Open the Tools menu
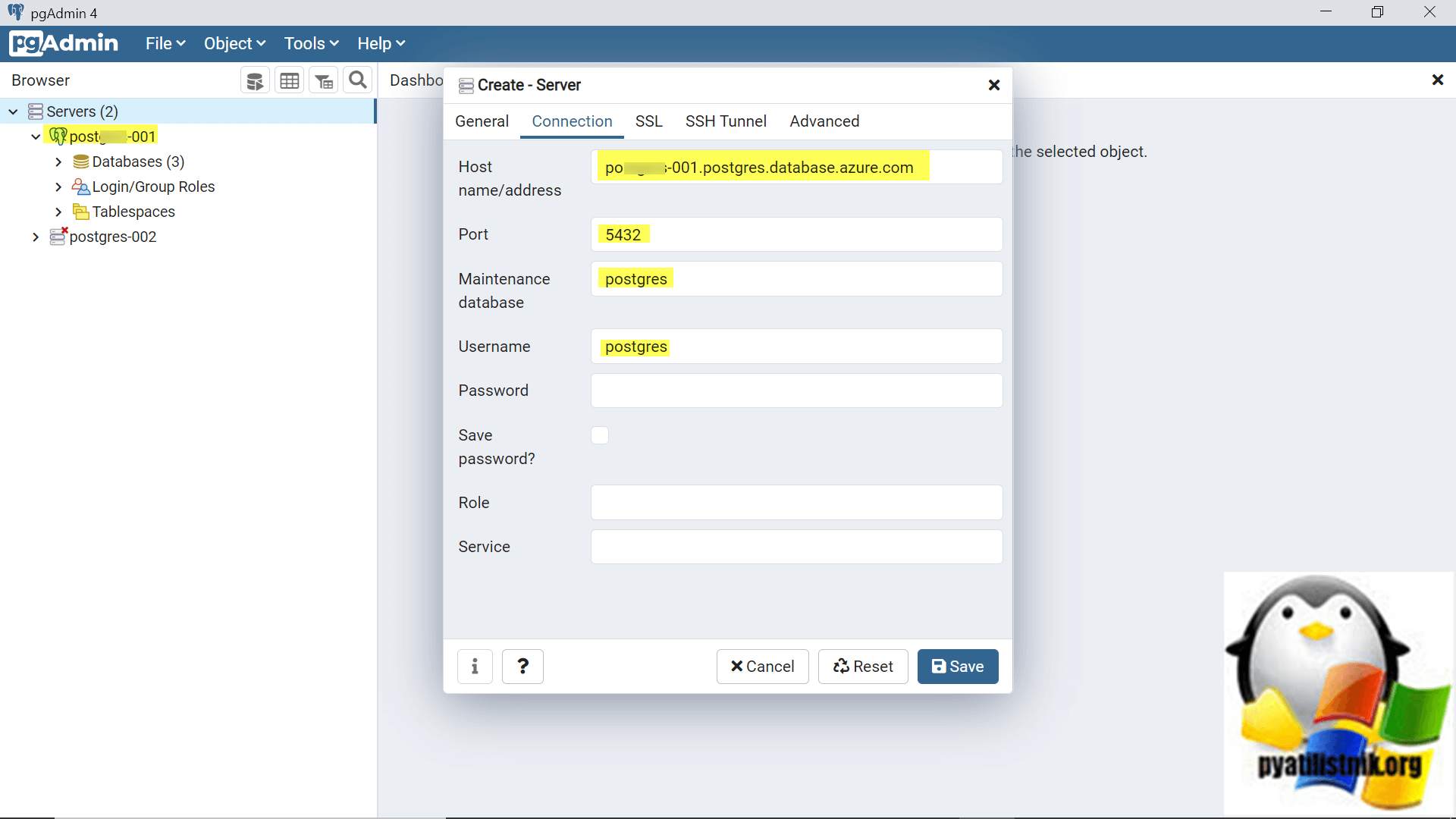 [311, 44]
